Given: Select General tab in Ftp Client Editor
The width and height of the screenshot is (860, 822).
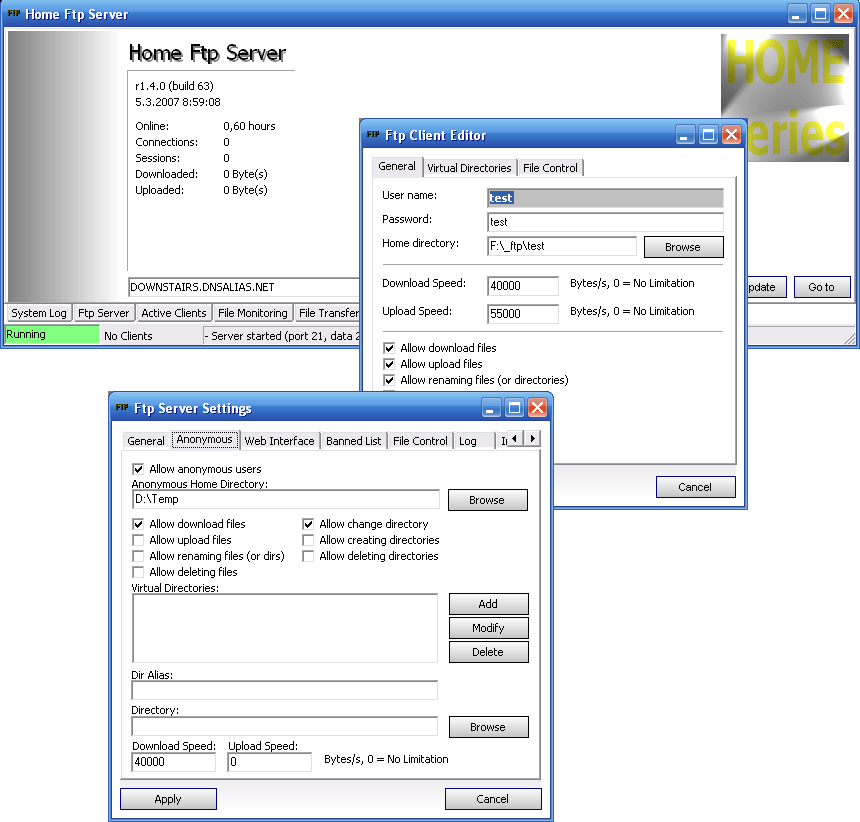Looking at the screenshot, I should tap(397, 166).
